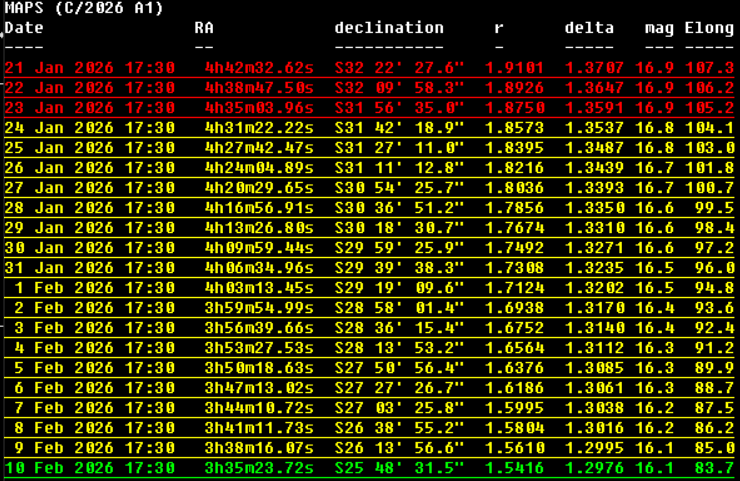Select the green 10 Feb 2026 date entry
Image resolution: width=740 pixels, height=481 pixels.
click(x=90, y=468)
